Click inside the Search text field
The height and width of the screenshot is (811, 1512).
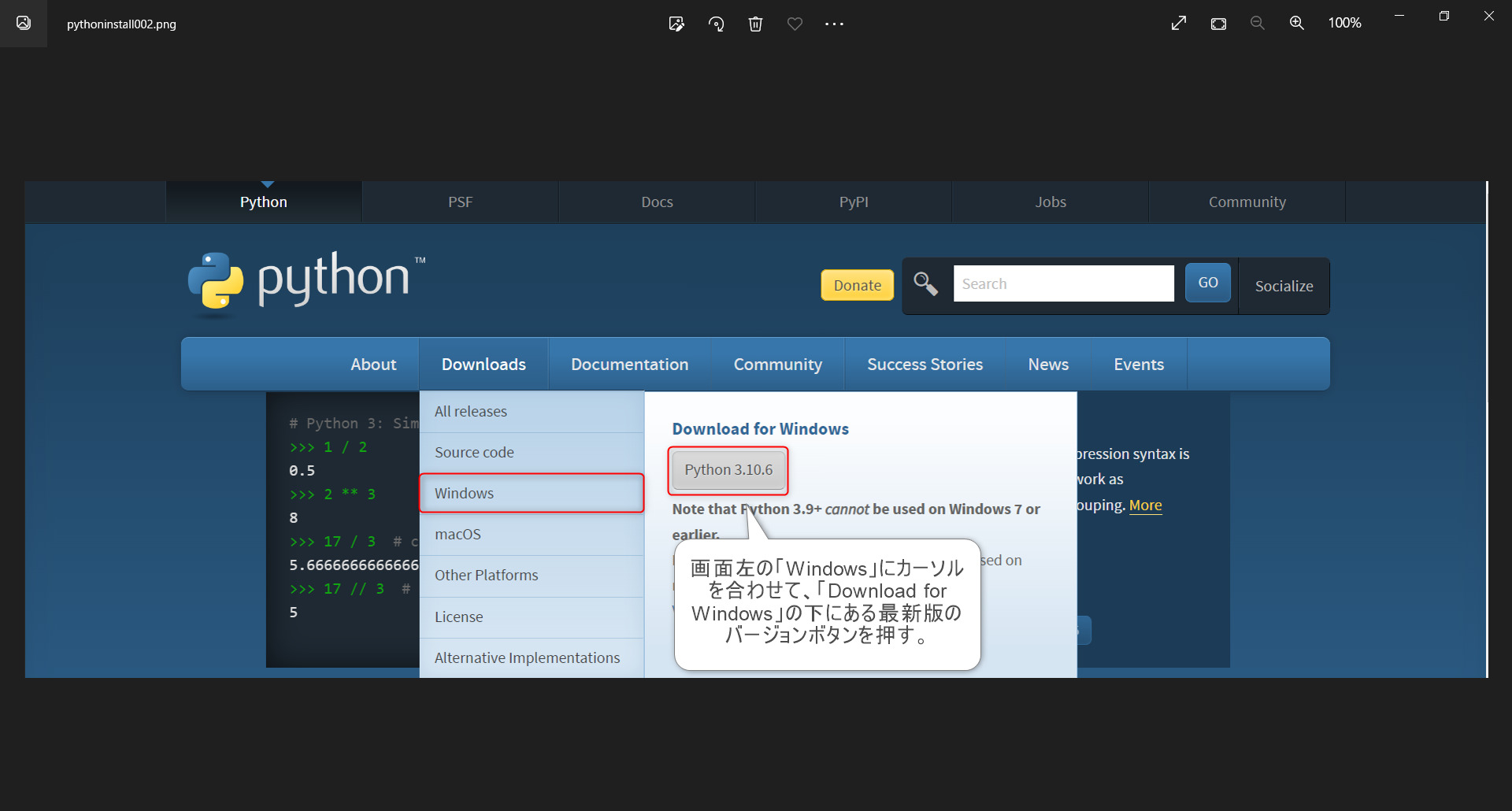coord(1063,283)
